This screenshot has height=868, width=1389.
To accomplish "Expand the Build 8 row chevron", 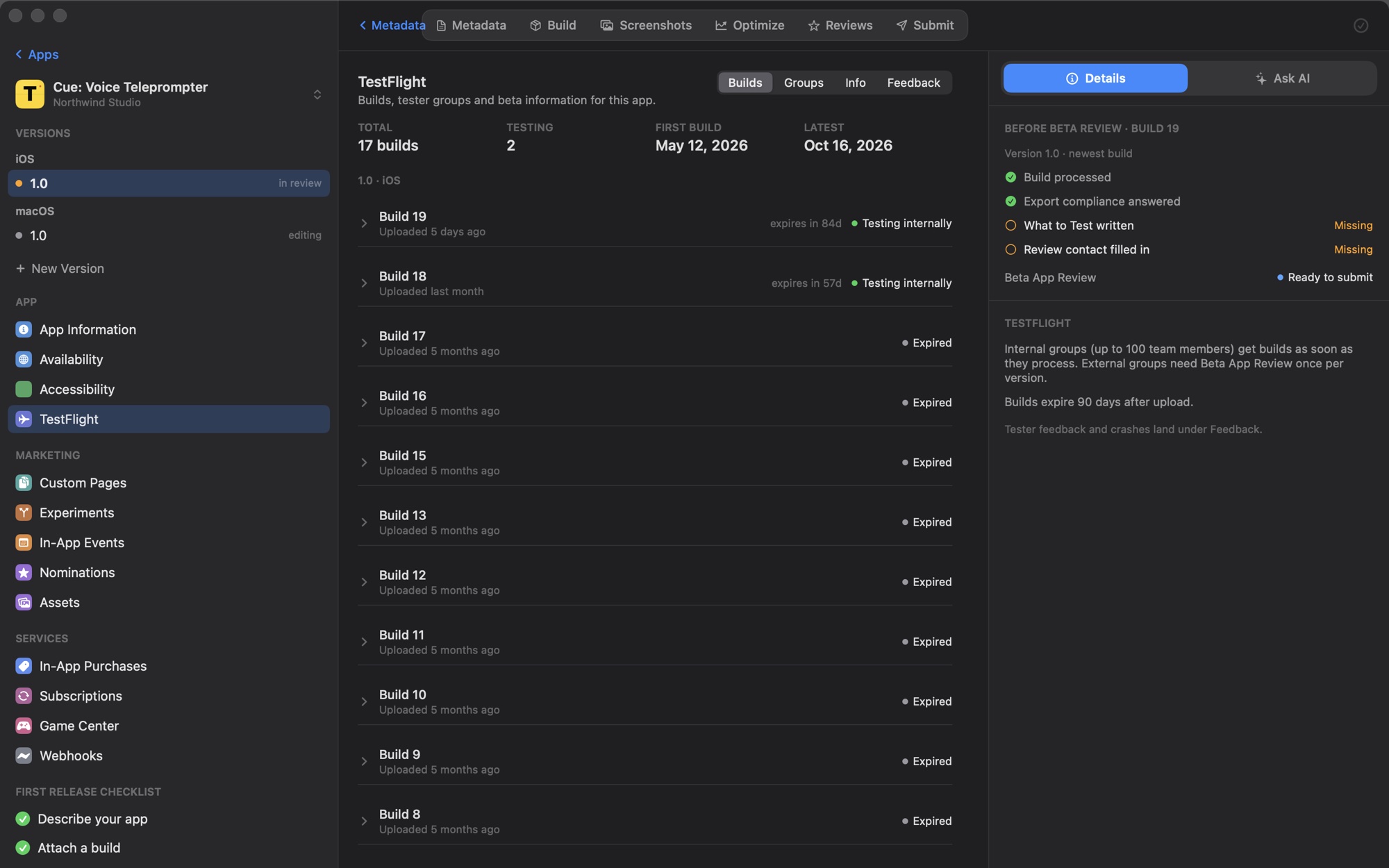I will click(364, 821).
